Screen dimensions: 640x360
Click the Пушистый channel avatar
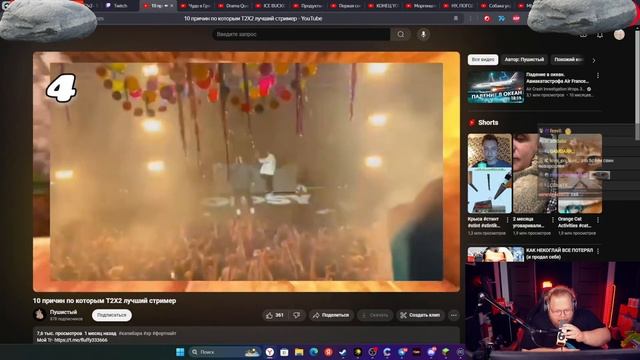[x=40, y=315]
